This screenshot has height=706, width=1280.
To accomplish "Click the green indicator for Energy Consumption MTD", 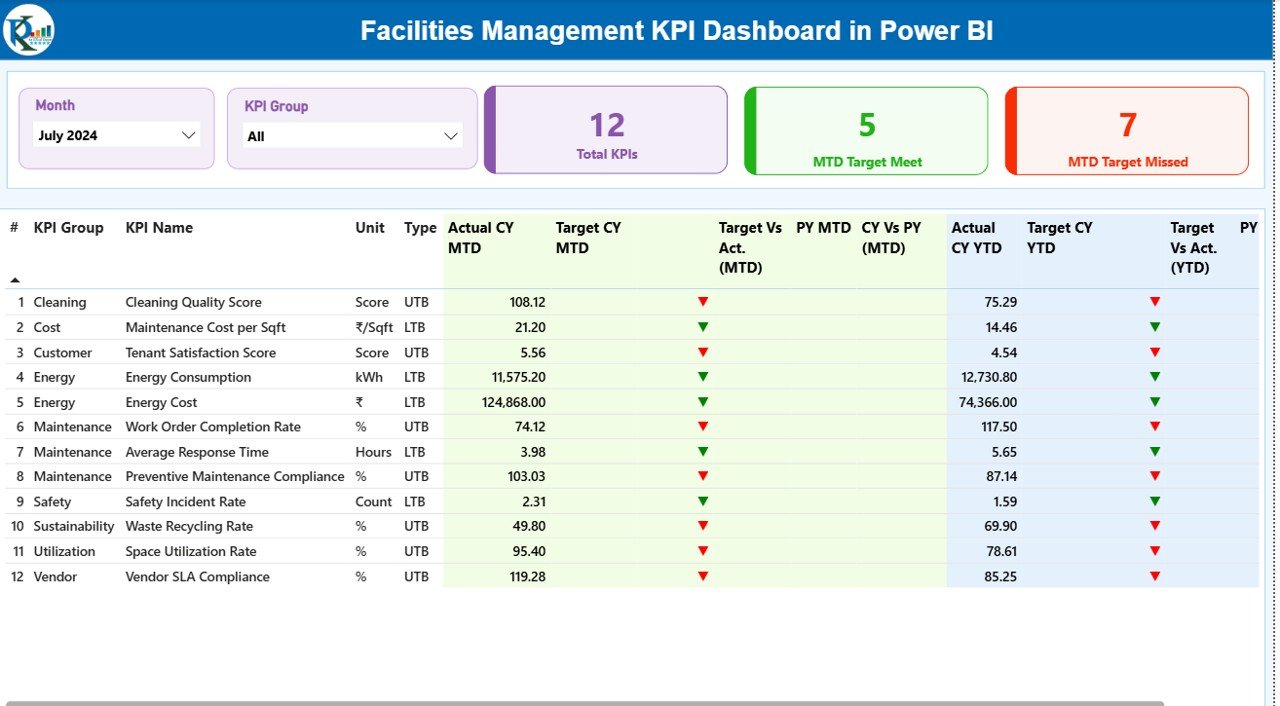I will [x=703, y=376].
